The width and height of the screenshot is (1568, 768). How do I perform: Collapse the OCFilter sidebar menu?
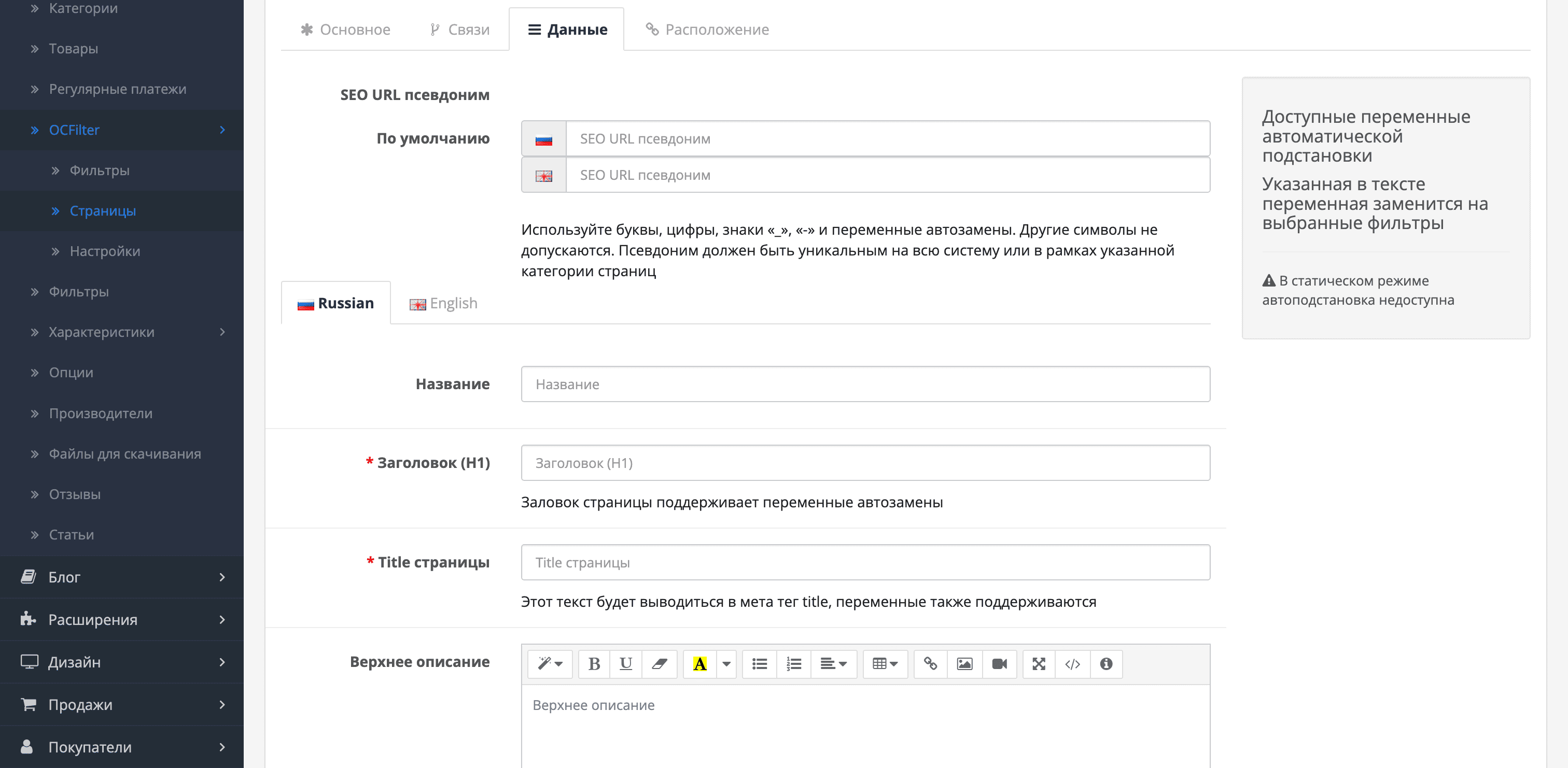point(122,130)
